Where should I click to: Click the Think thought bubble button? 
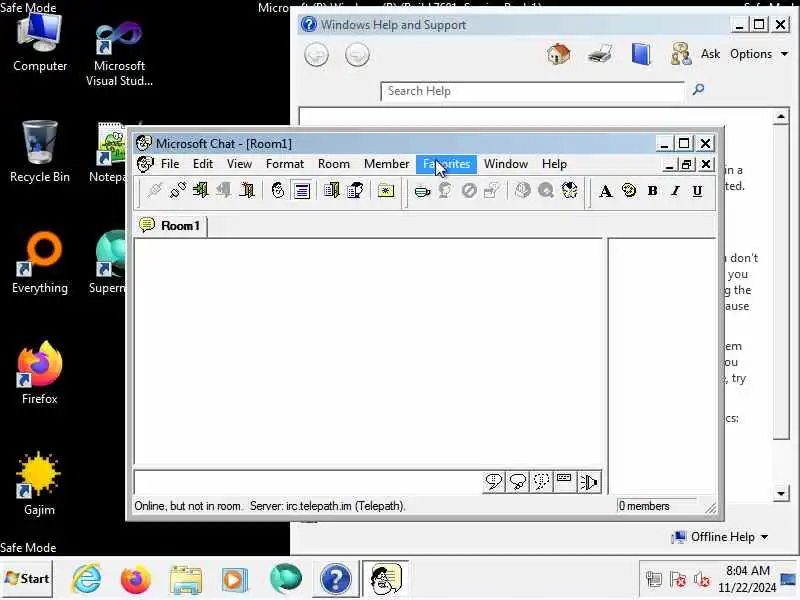coord(517,482)
